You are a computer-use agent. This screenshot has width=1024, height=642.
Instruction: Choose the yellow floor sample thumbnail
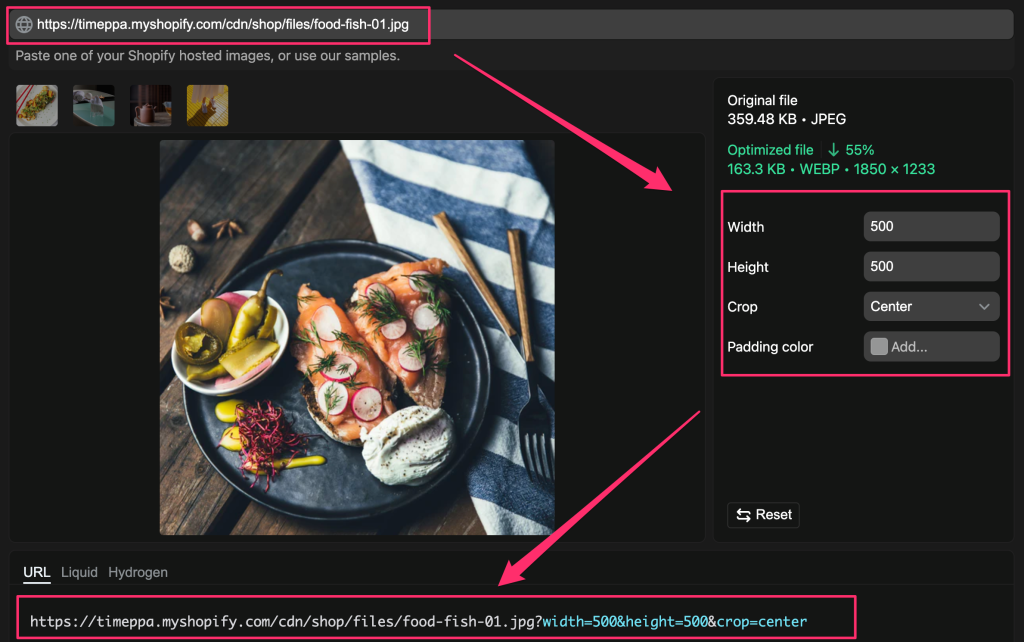pos(207,105)
